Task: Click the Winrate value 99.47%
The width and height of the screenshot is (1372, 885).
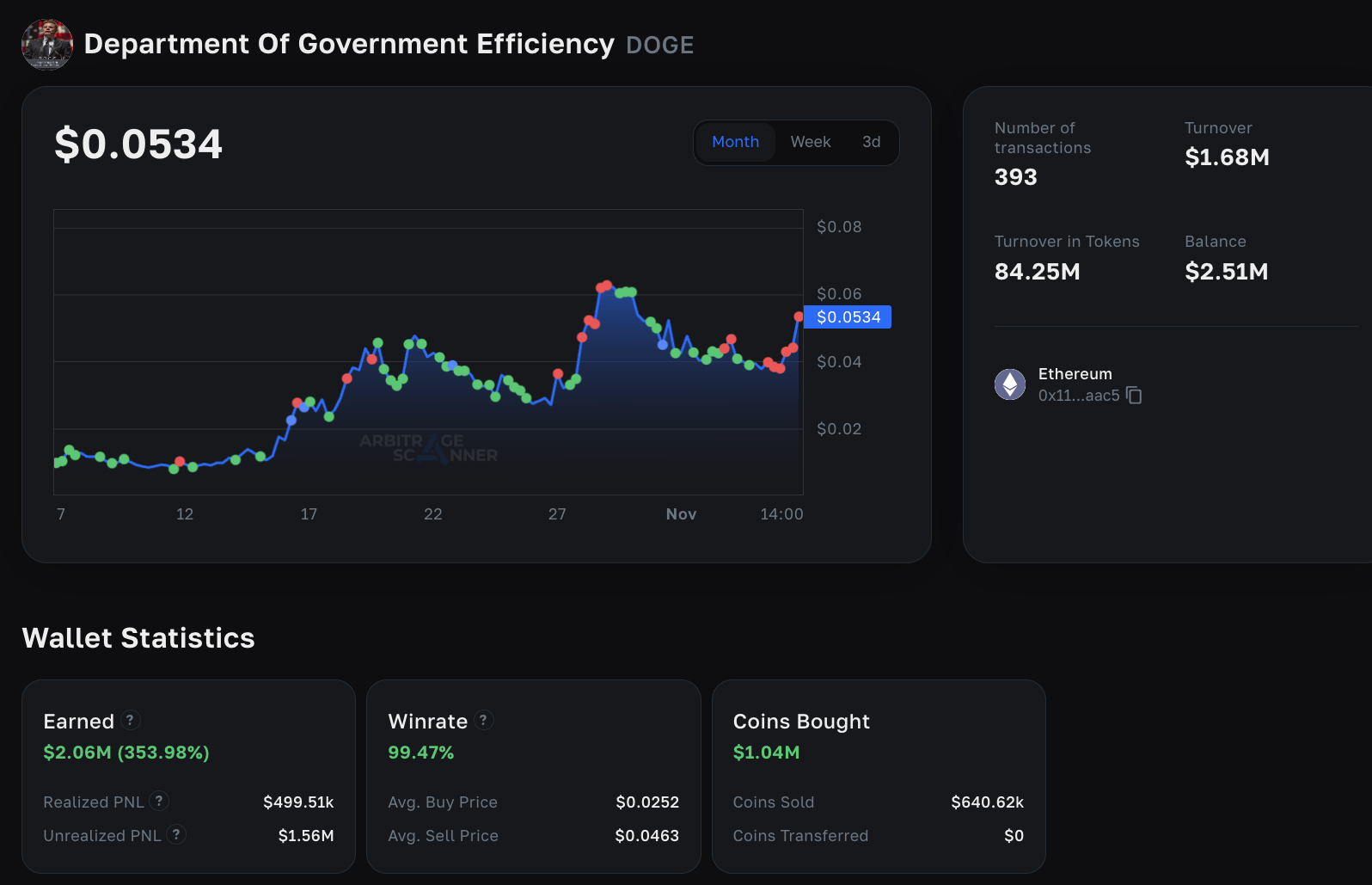Action: 421,753
